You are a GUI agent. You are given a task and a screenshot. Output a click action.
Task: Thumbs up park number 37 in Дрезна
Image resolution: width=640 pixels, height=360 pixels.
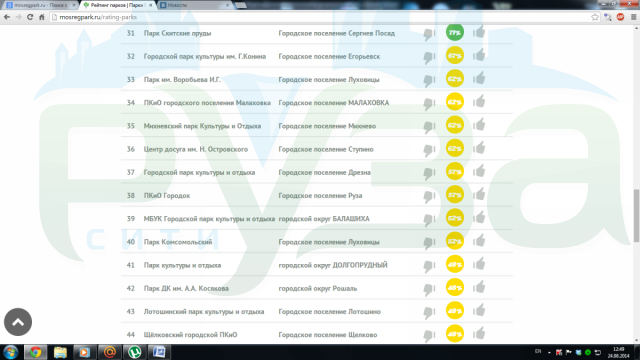pos(479,171)
